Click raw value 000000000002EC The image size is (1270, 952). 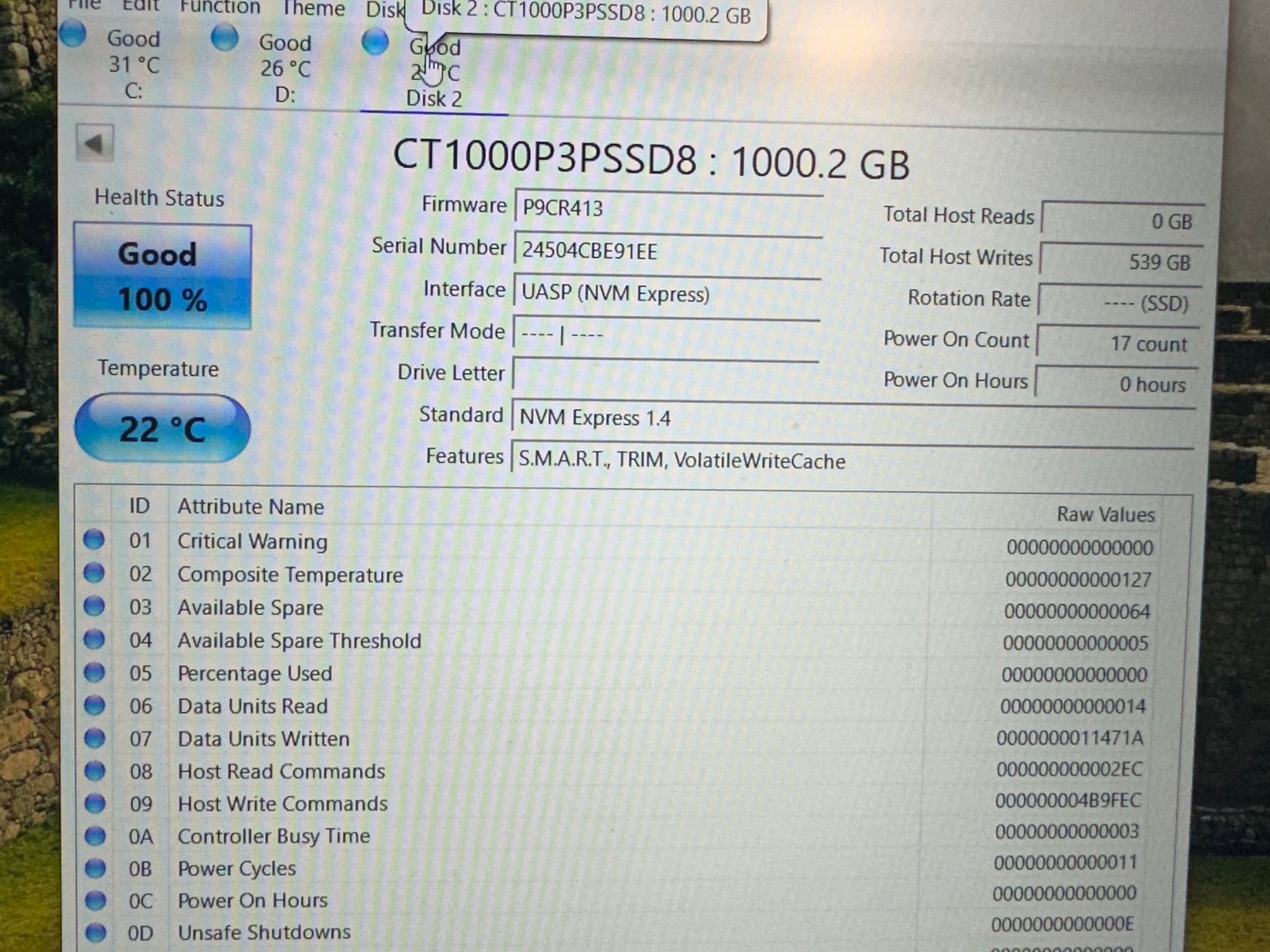tap(1069, 769)
